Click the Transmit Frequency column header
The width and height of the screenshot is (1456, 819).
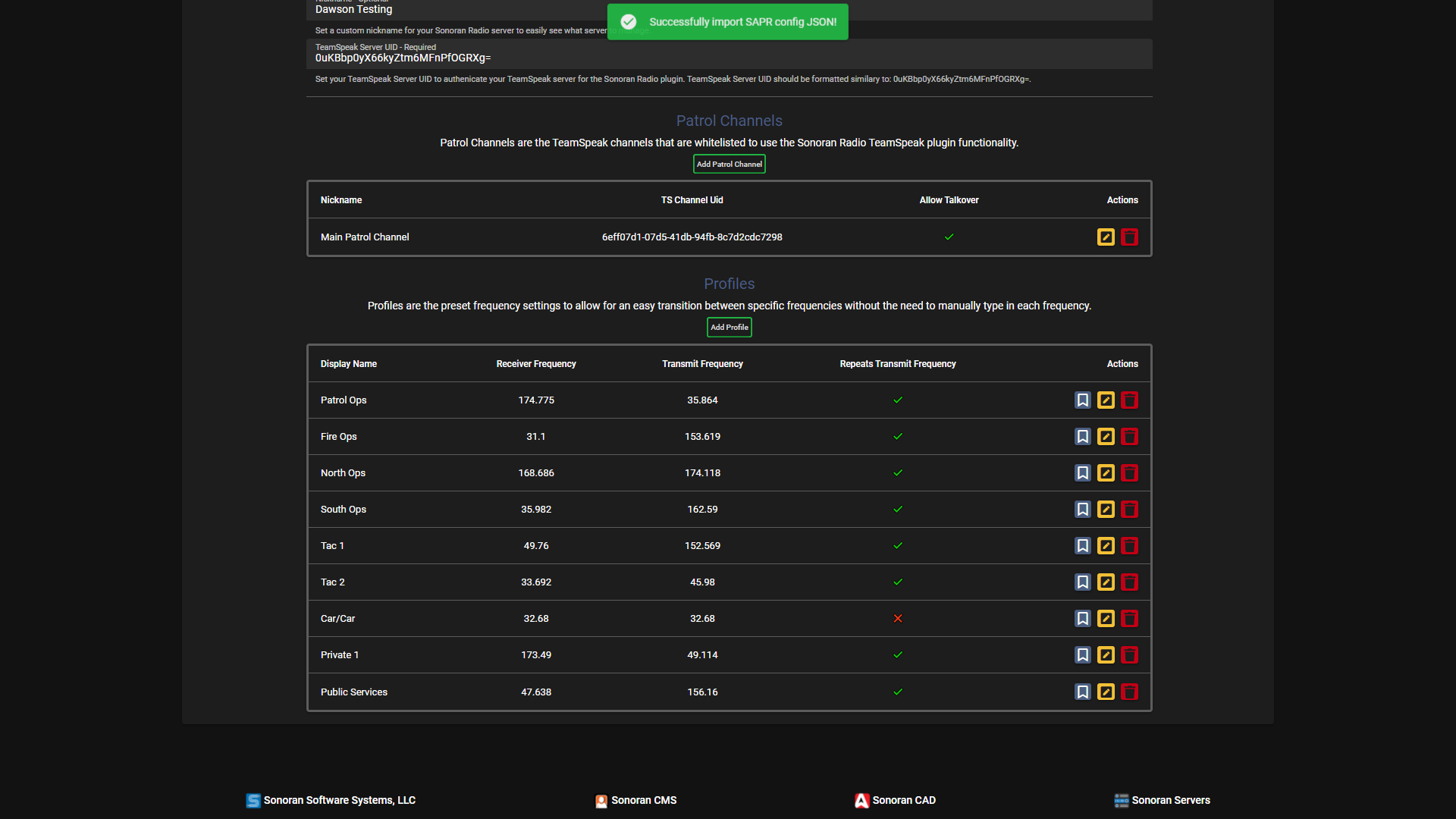pyautogui.click(x=702, y=364)
